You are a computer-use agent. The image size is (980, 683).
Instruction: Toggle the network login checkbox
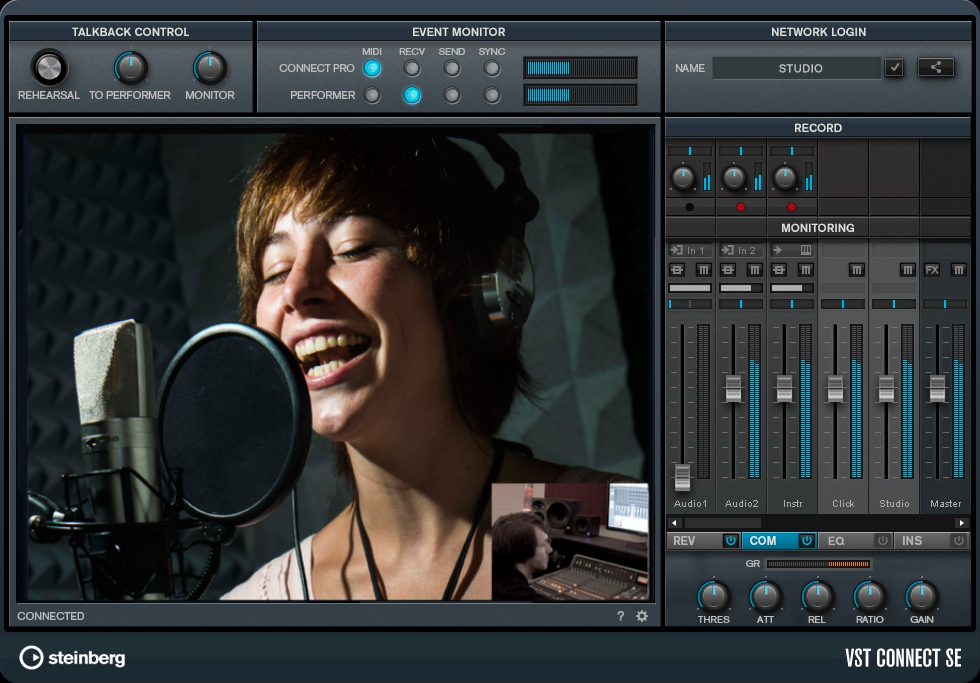895,68
